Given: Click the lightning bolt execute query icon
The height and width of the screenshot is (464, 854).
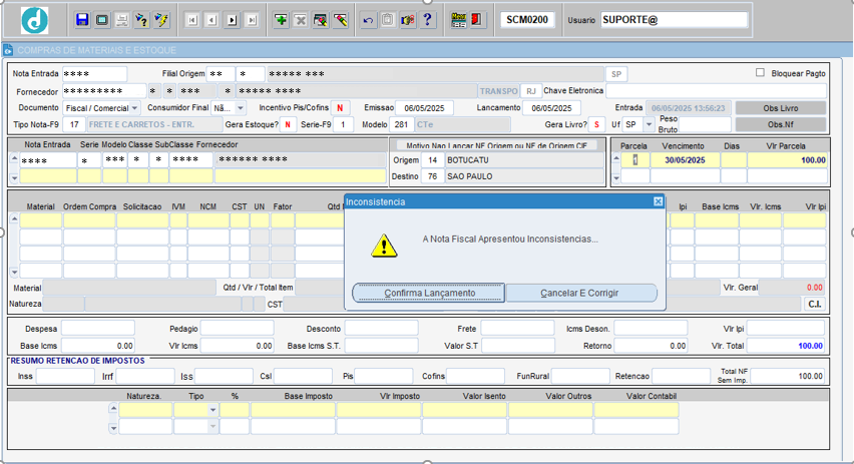Looking at the screenshot, I should 162,20.
